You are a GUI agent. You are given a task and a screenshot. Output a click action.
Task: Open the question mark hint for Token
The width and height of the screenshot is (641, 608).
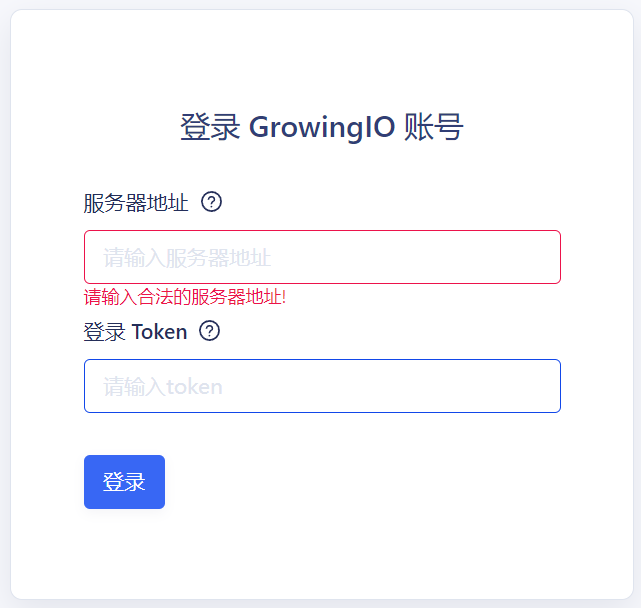click(x=209, y=331)
